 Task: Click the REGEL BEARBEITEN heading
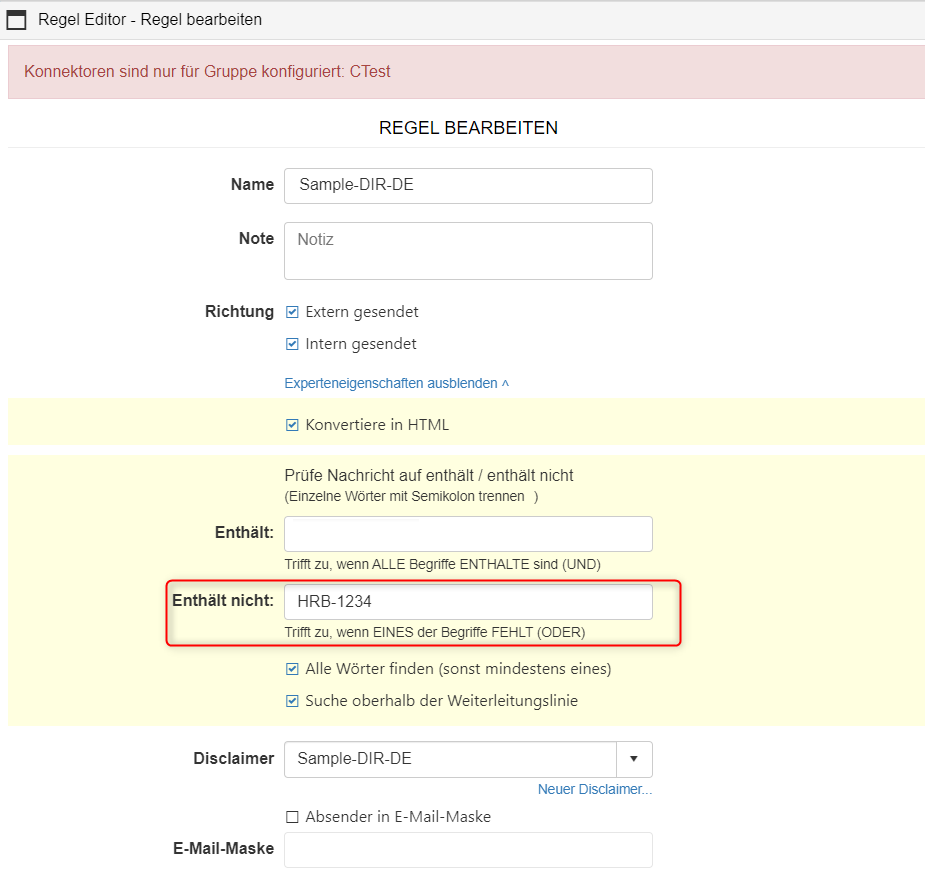coord(468,128)
